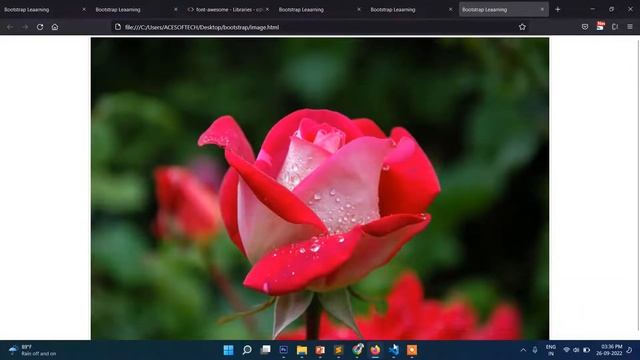Open Task View on the taskbar
Viewport: 640px width, 360px height.
coord(265,350)
